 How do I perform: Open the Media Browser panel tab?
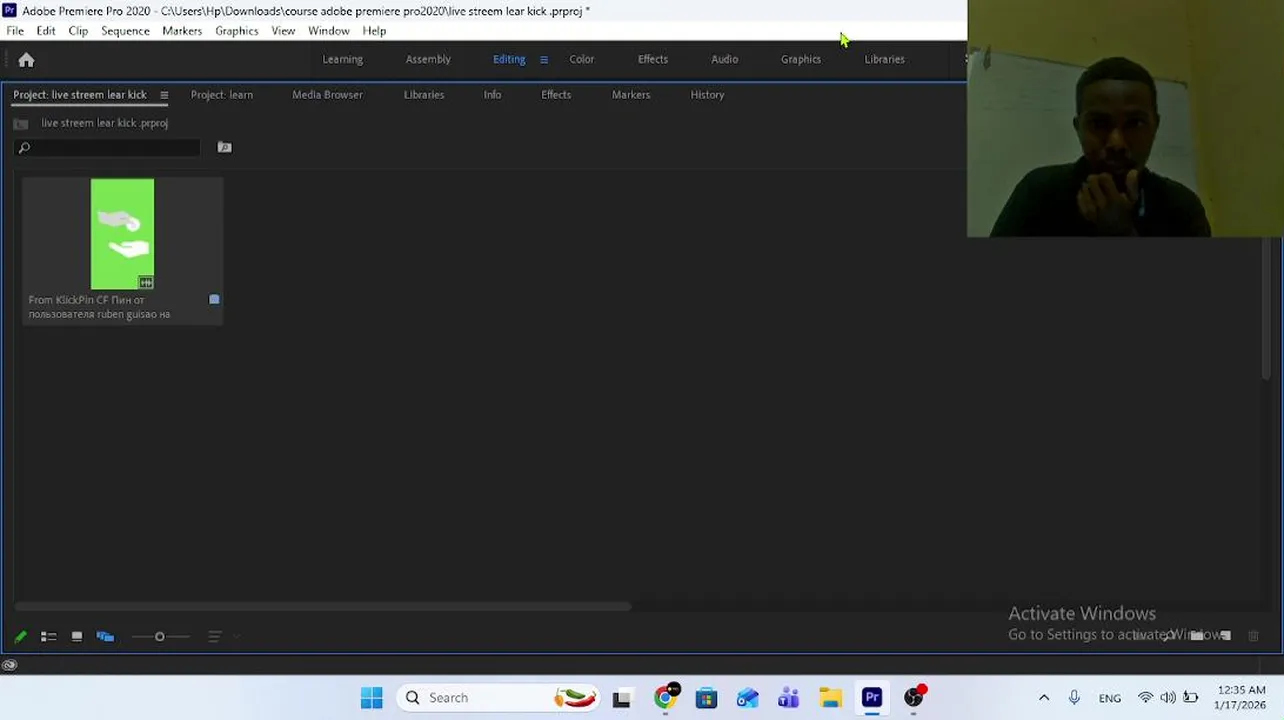[x=327, y=95]
